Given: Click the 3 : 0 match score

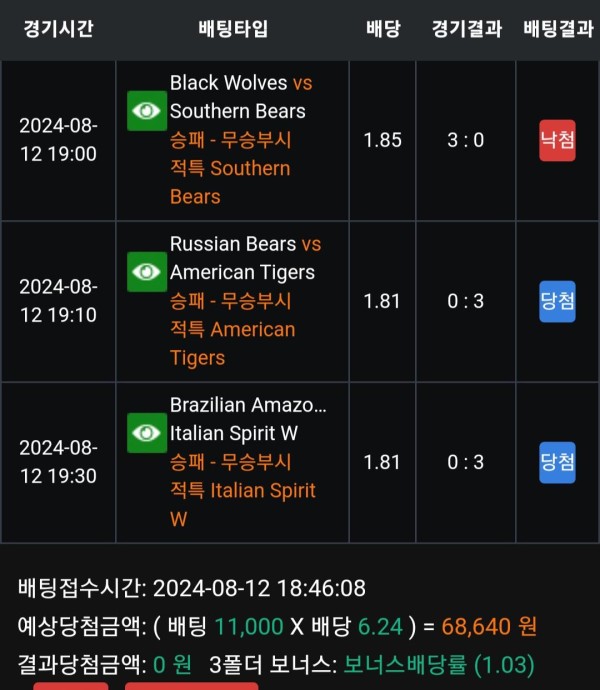Looking at the screenshot, I should coord(466,140).
